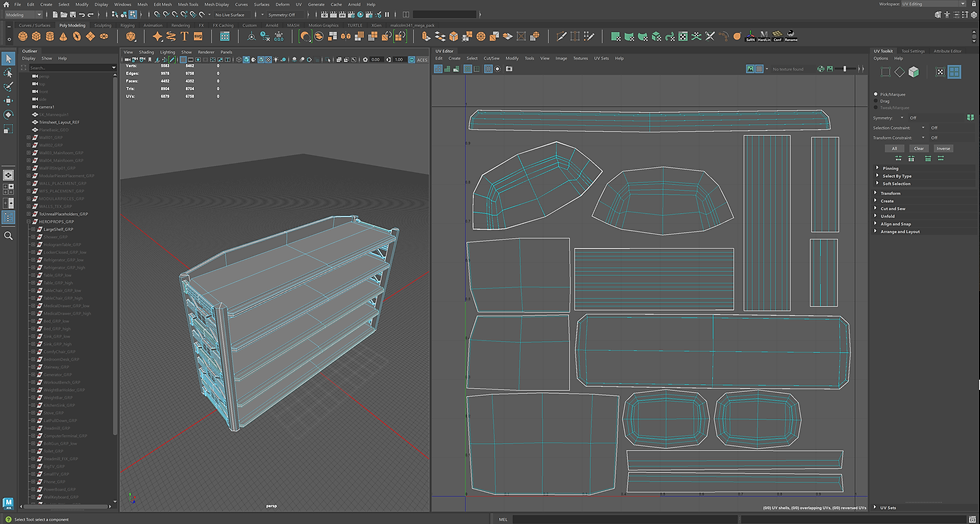Select the Pick/Marquee radio button

(x=876, y=93)
